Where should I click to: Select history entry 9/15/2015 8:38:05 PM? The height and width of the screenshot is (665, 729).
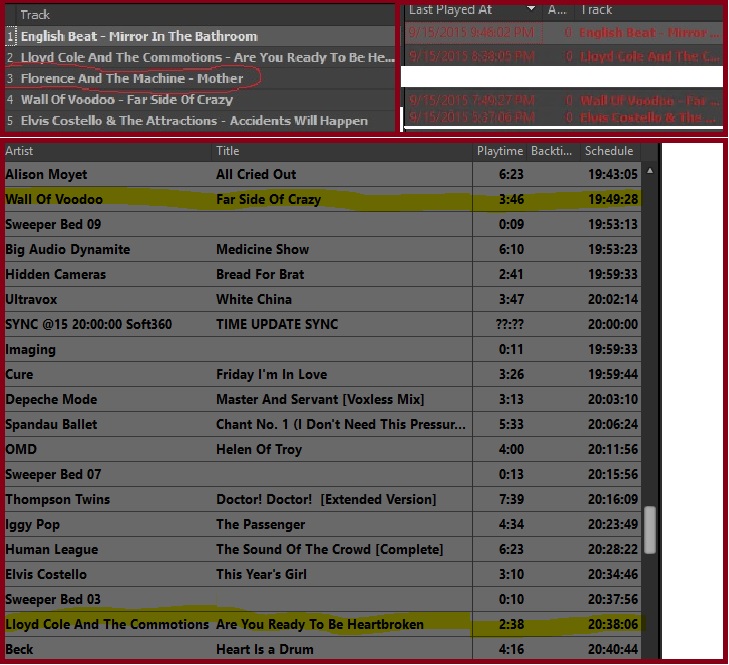point(563,56)
